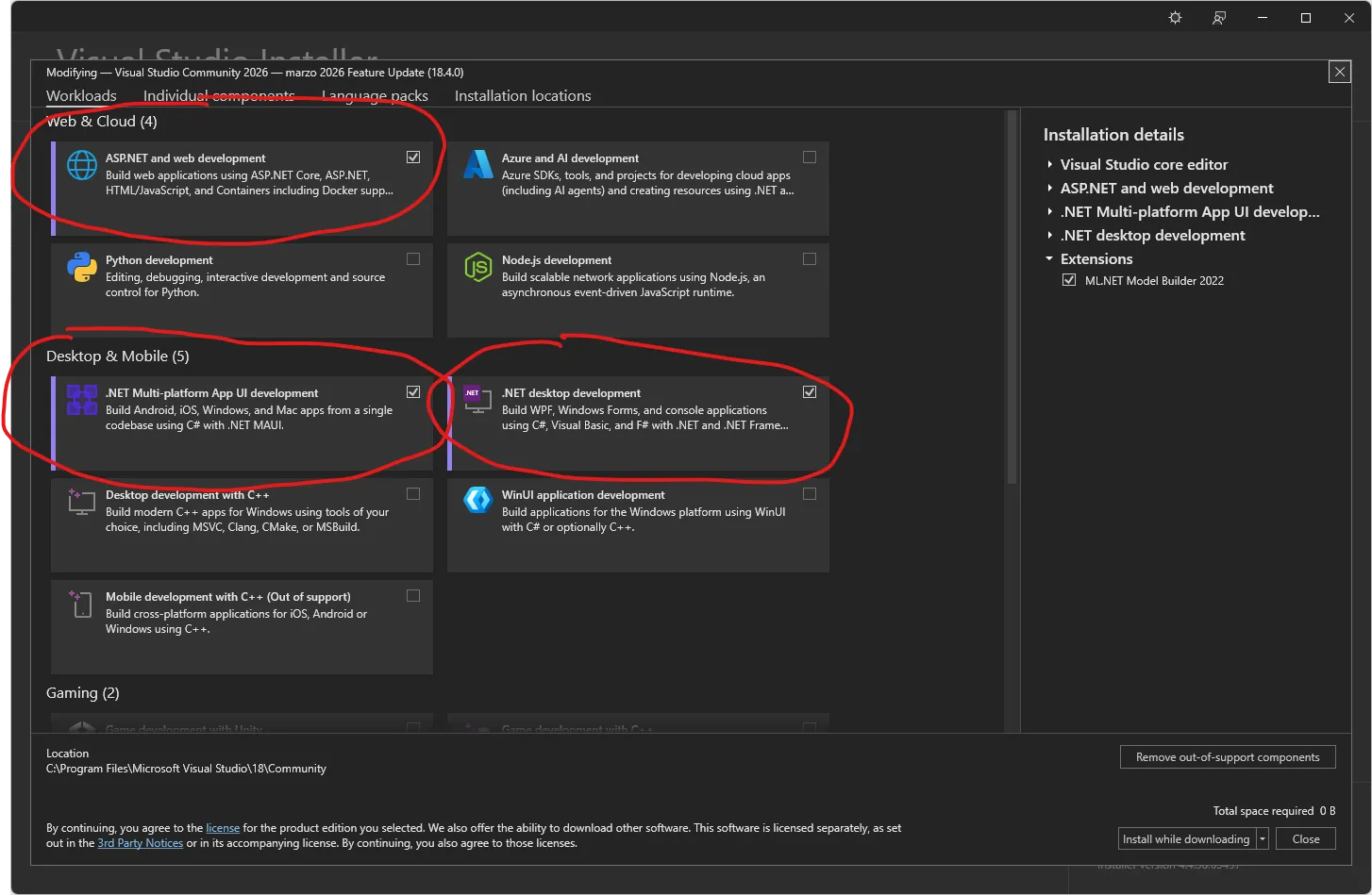This screenshot has height=895, width=1372.
Task: Check Desktop development with C++ workload
Action: [x=413, y=494]
